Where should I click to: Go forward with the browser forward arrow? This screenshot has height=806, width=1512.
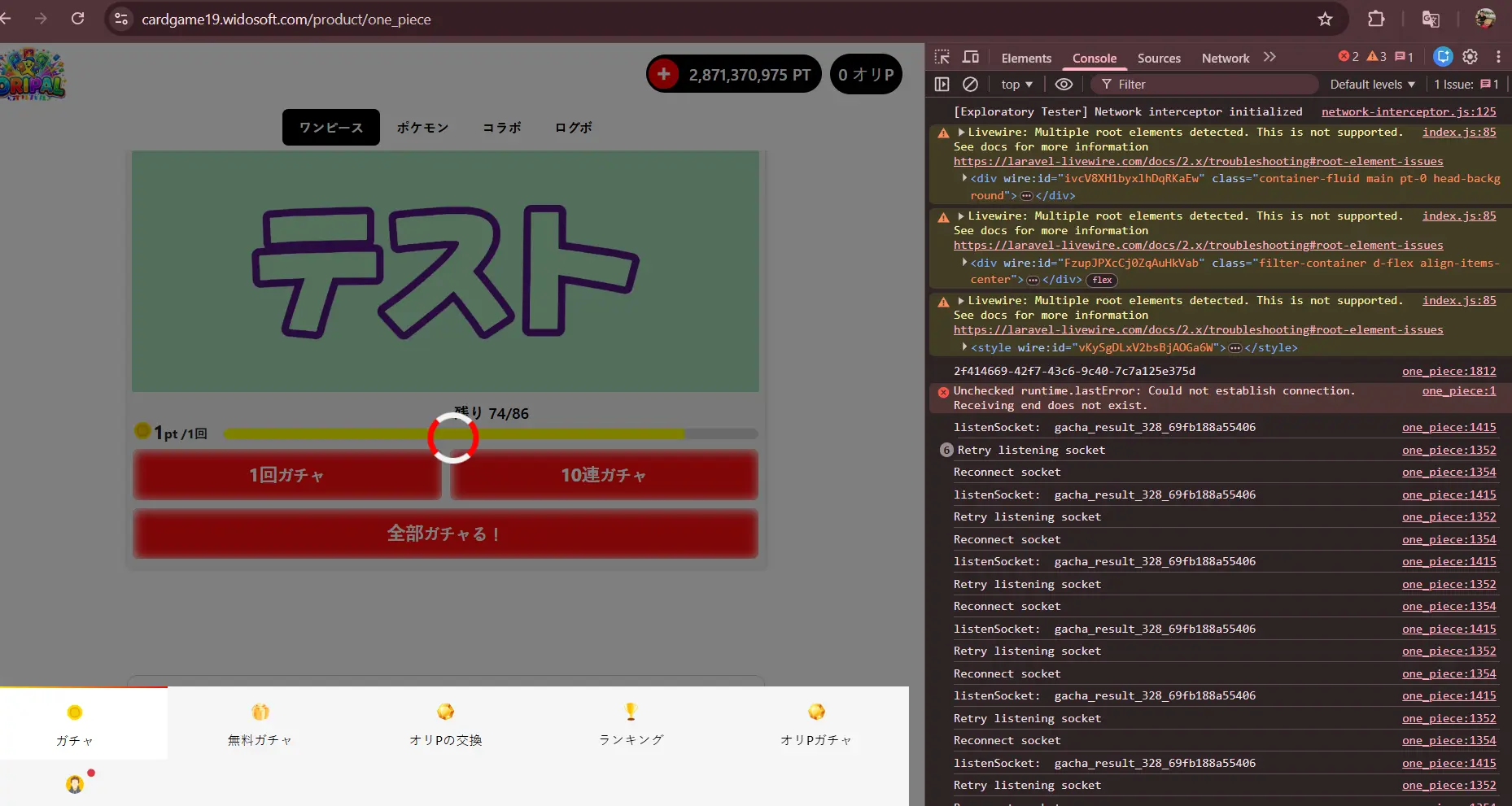pos(41,18)
